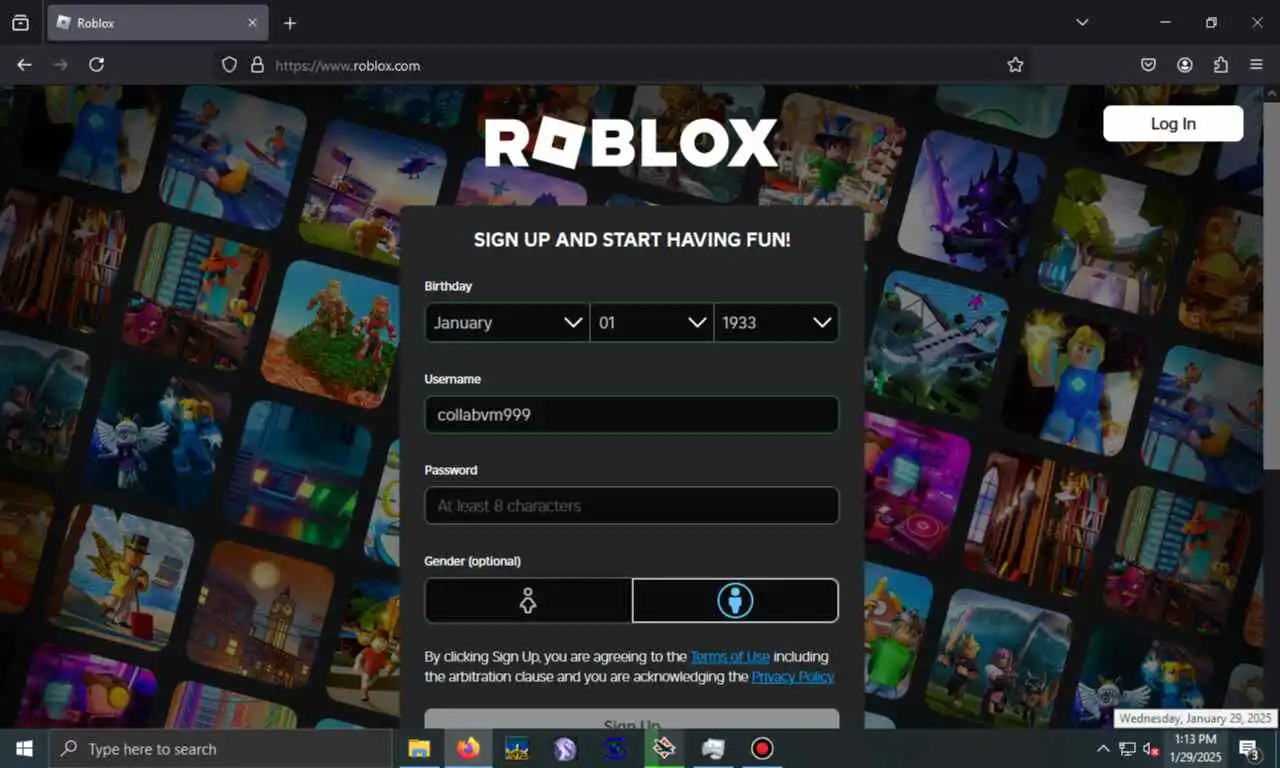Open the purple globe taskbar icon
Image resolution: width=1280 pixels, height=768 pixels.
566,748
